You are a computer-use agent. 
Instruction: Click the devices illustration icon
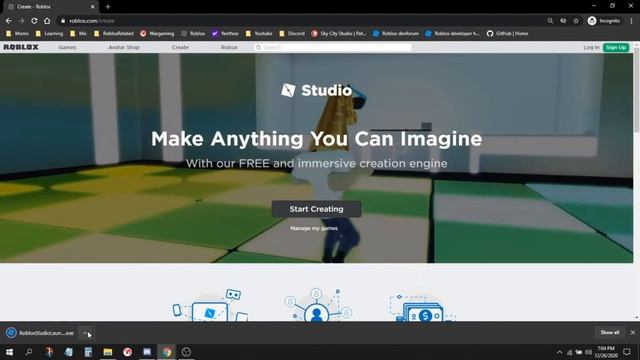pos(210,305)
